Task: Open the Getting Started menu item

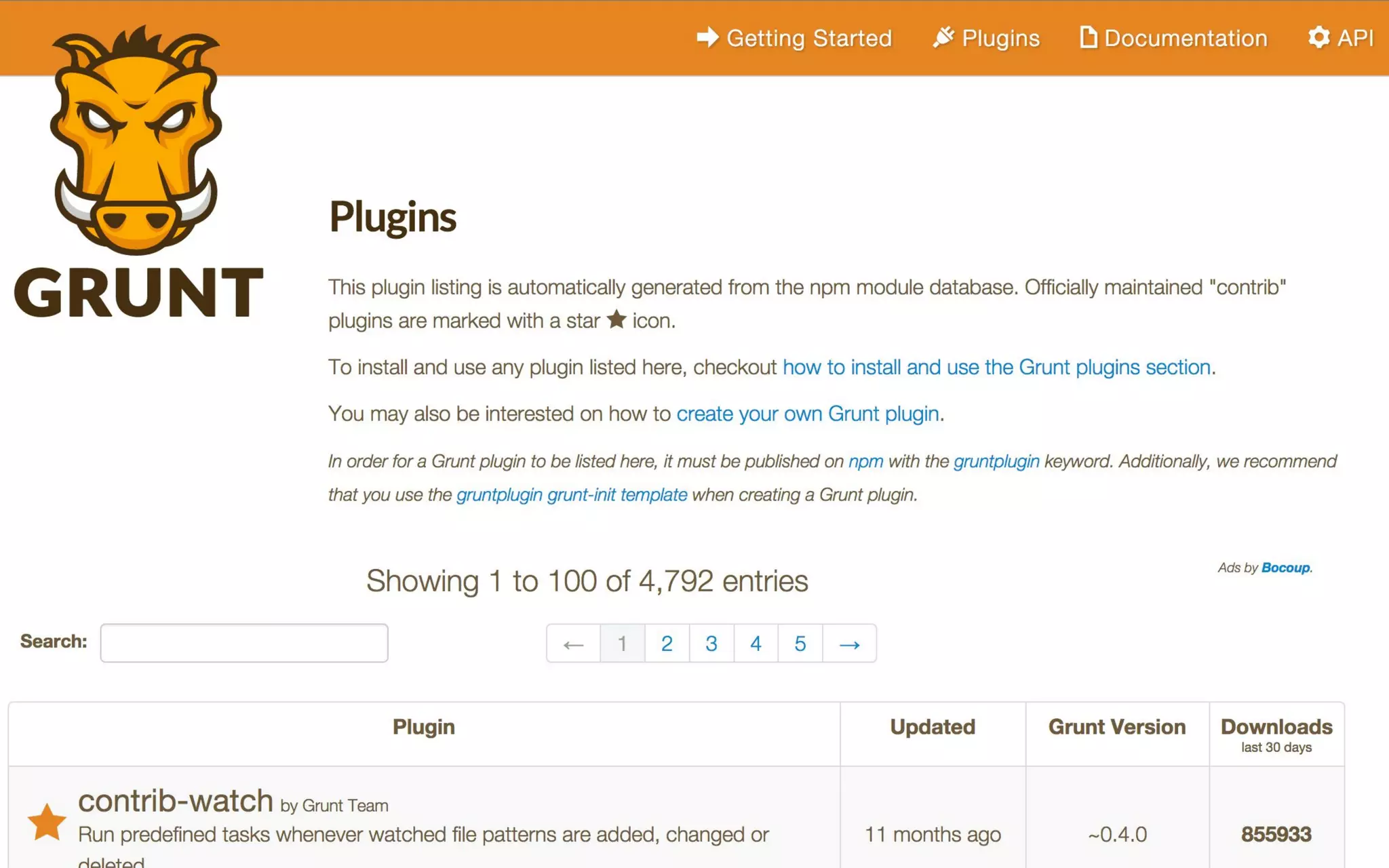Action: [x=808, y=38]
